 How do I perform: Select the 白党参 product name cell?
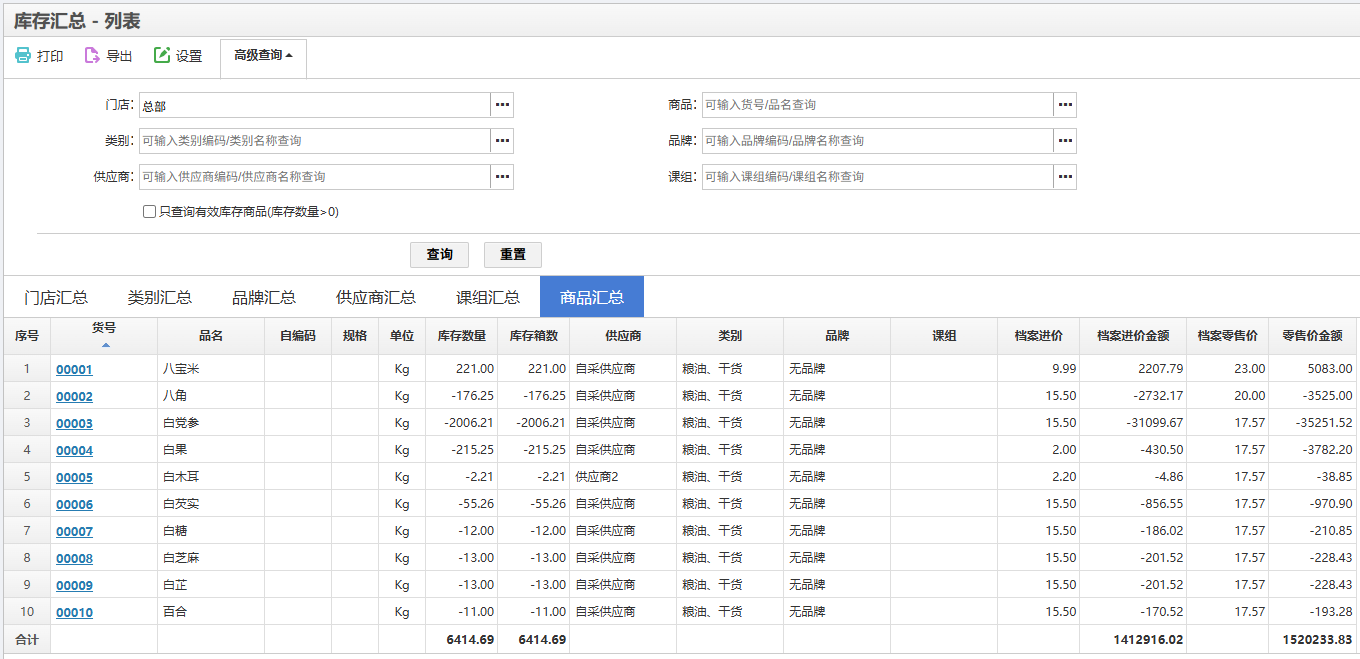(211, 423)
